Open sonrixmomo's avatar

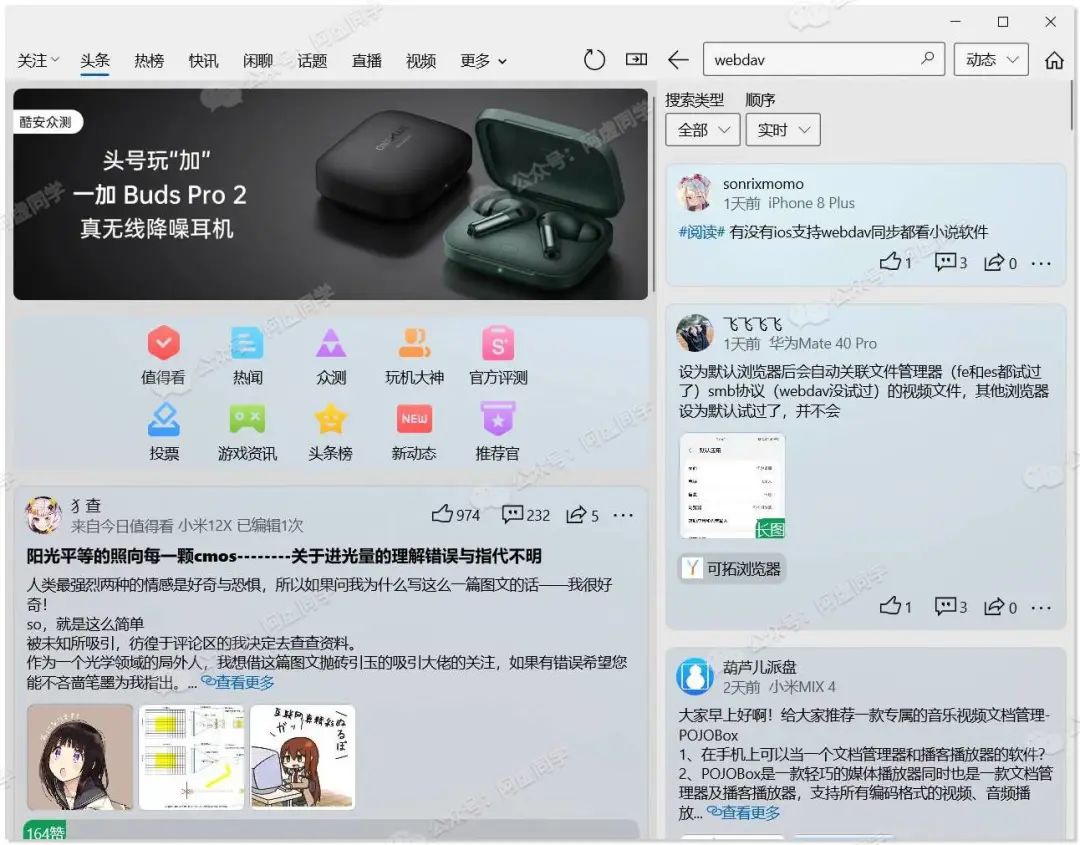[x=694, y=193]
